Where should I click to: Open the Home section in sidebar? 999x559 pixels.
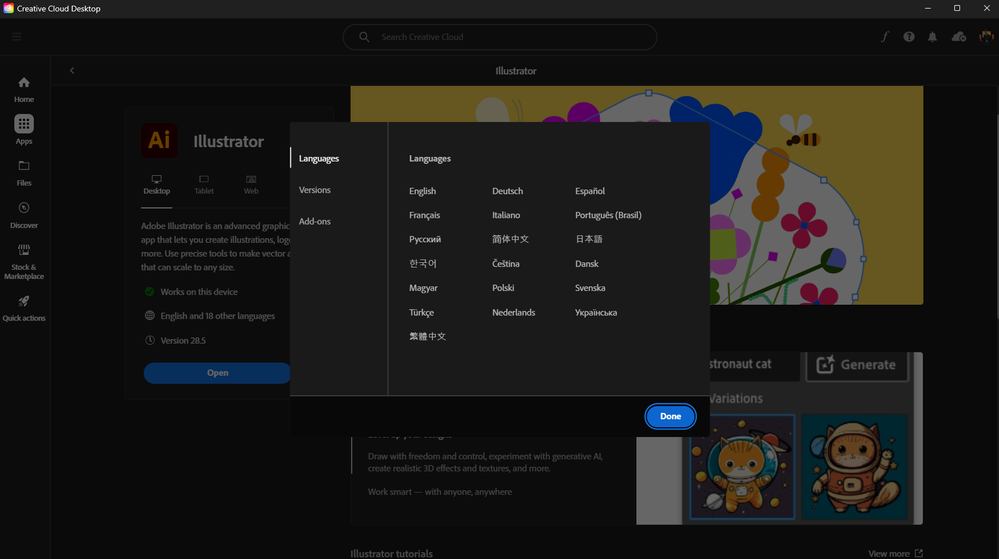coord(24,89)
